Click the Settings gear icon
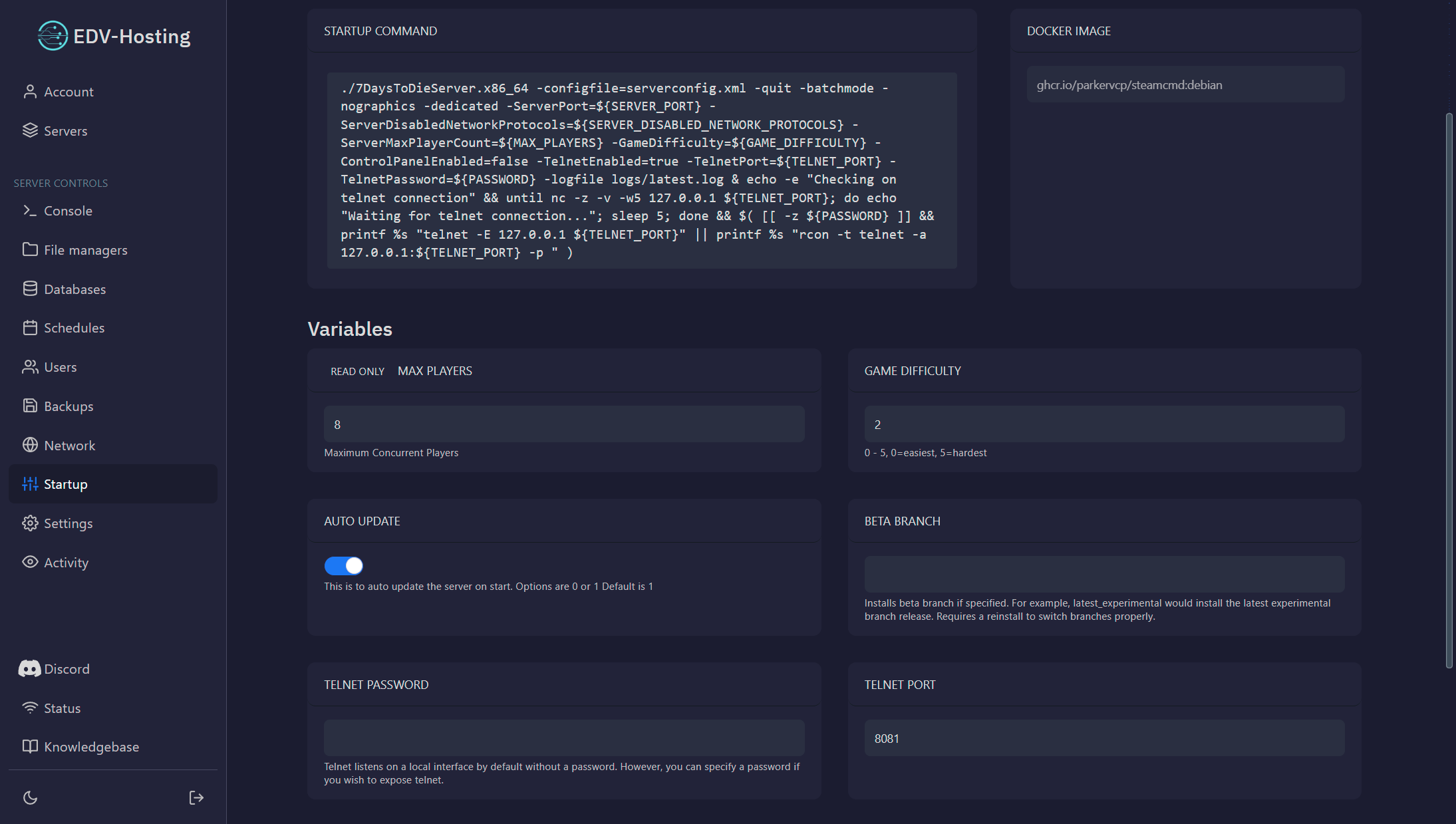 pos(30,523)
